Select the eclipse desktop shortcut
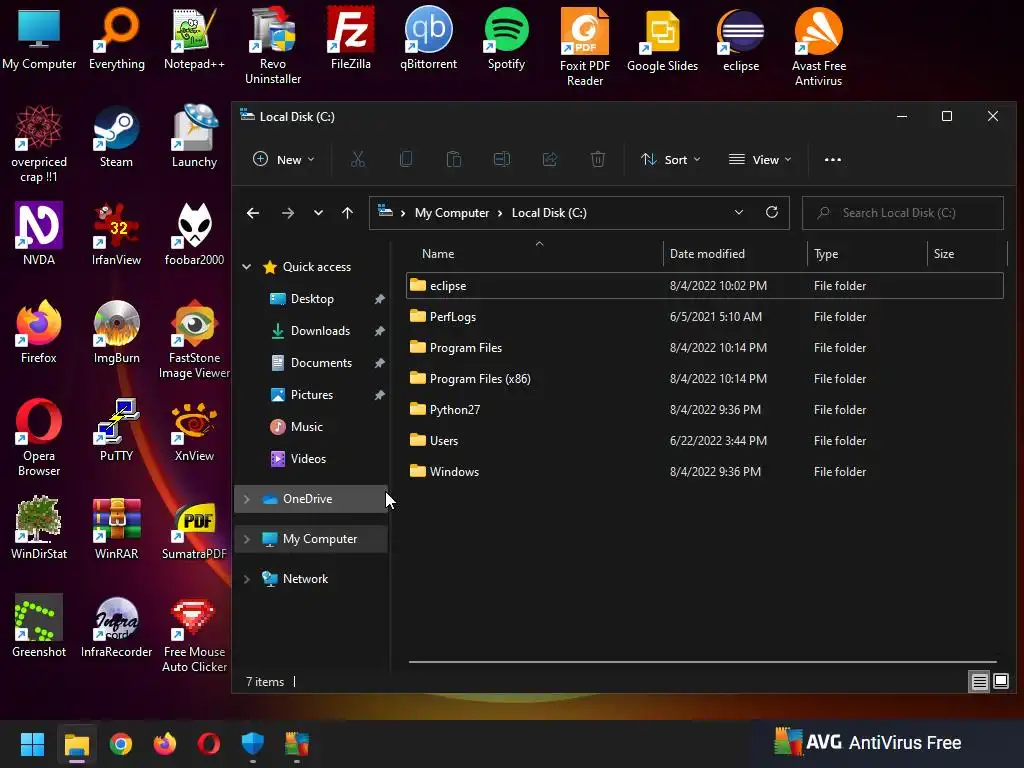Image resolution: width=1024 pixels, height=768 pixels. point(741,40)
